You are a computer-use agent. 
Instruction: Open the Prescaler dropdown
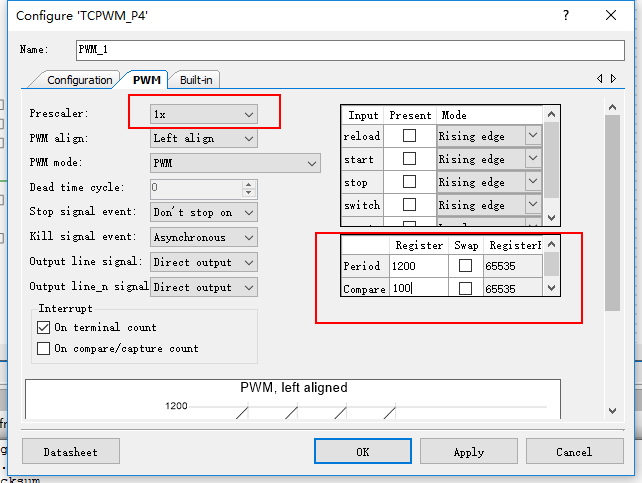203,114
